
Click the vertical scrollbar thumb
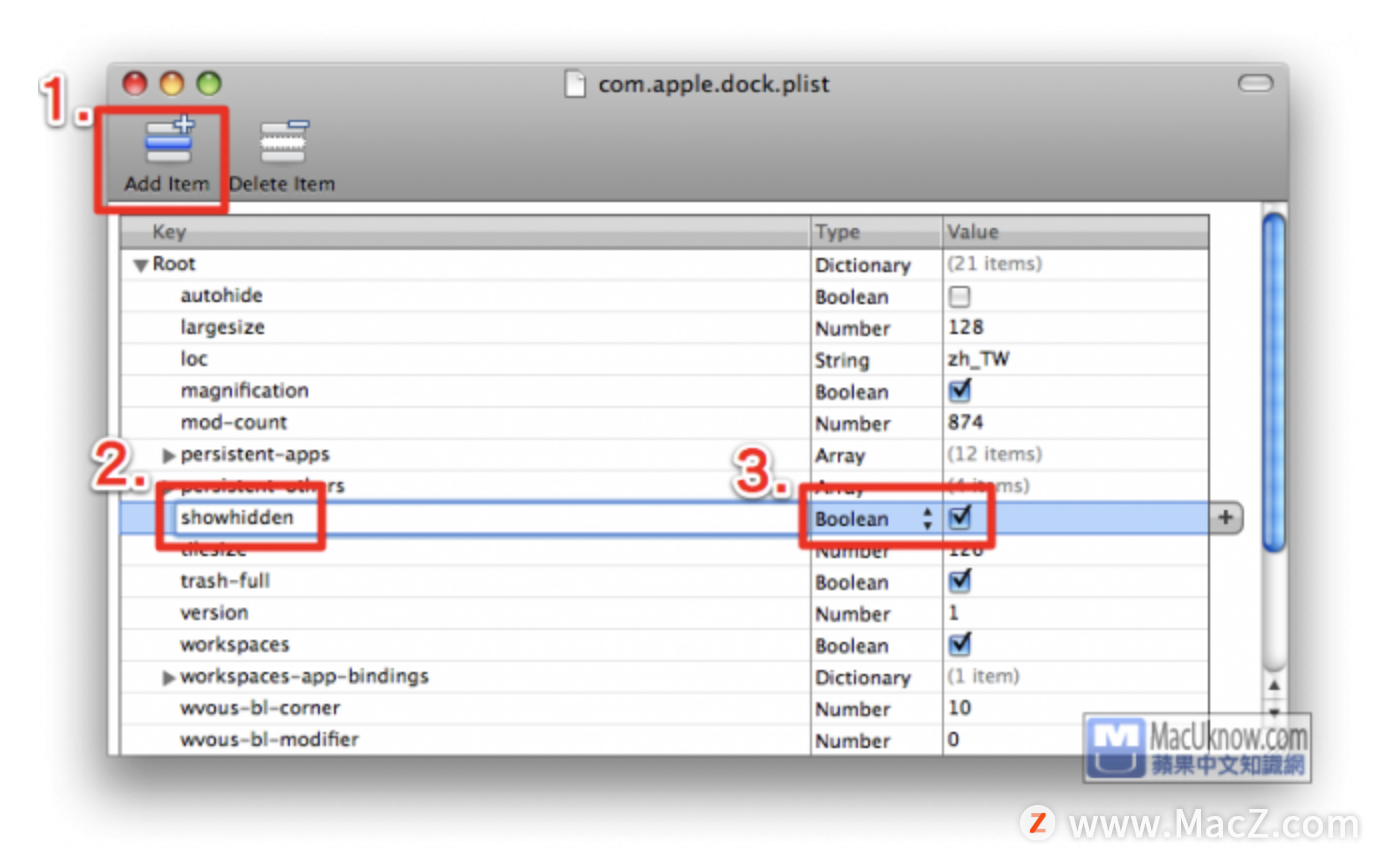click(1273, 382)
